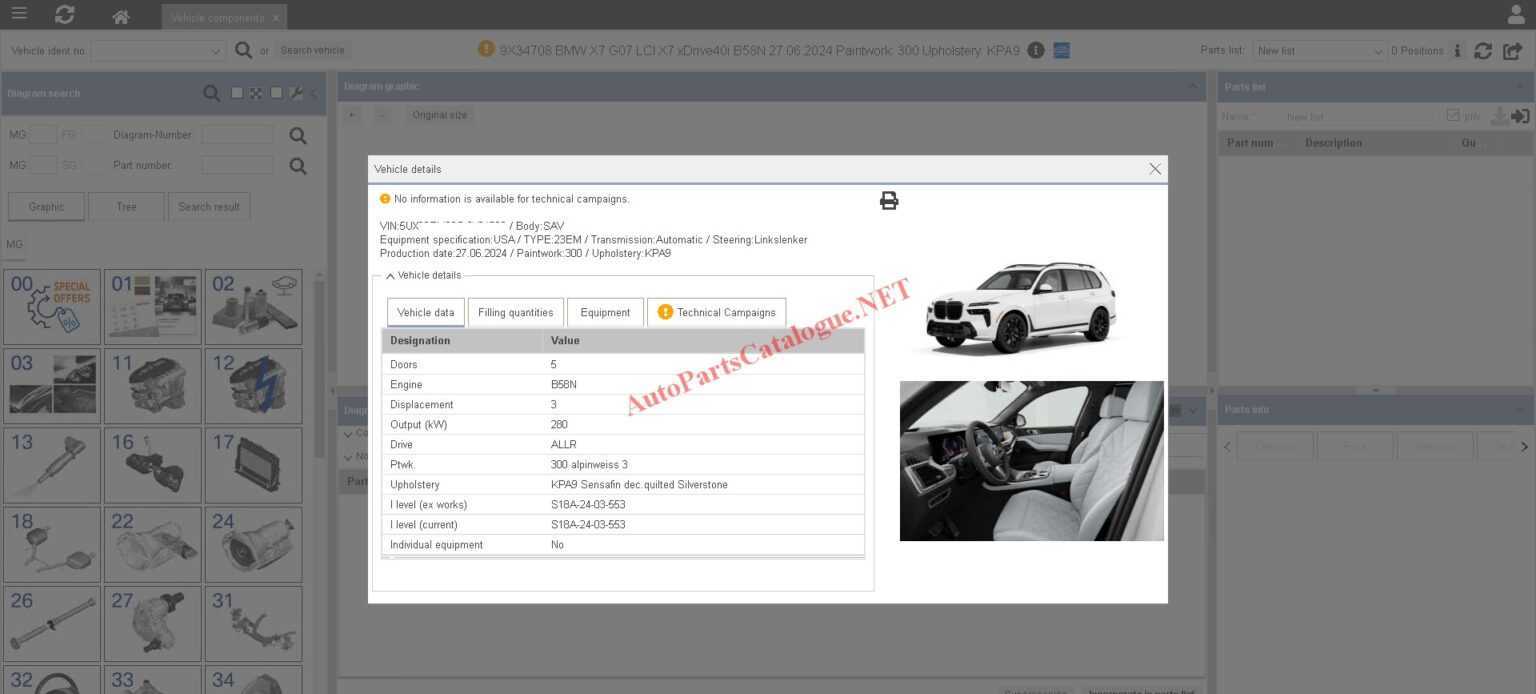Toggle the checkbox before the wrench icon
This screenshot has height=694, width=1536.
coord(277,93)
